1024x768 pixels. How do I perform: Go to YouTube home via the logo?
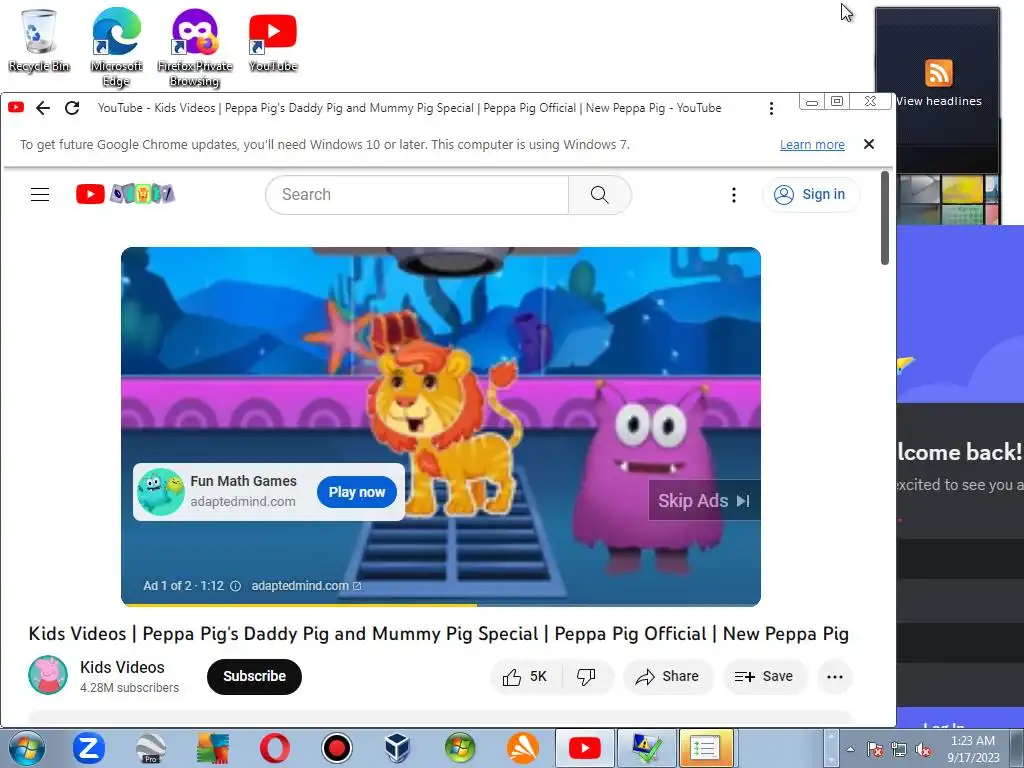(125, 194)
